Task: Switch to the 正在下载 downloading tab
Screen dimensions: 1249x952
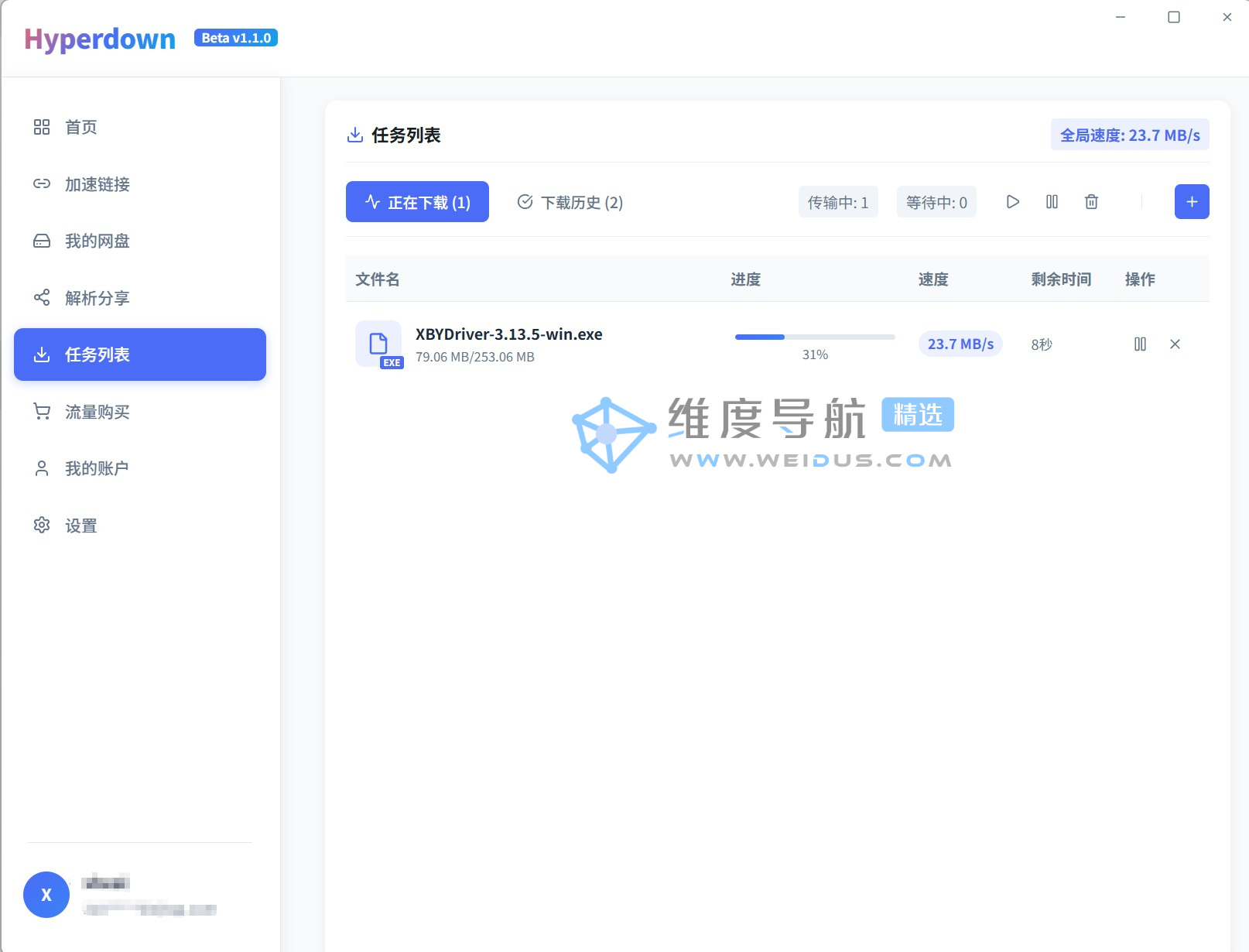Action: click(x=416, y=201)
